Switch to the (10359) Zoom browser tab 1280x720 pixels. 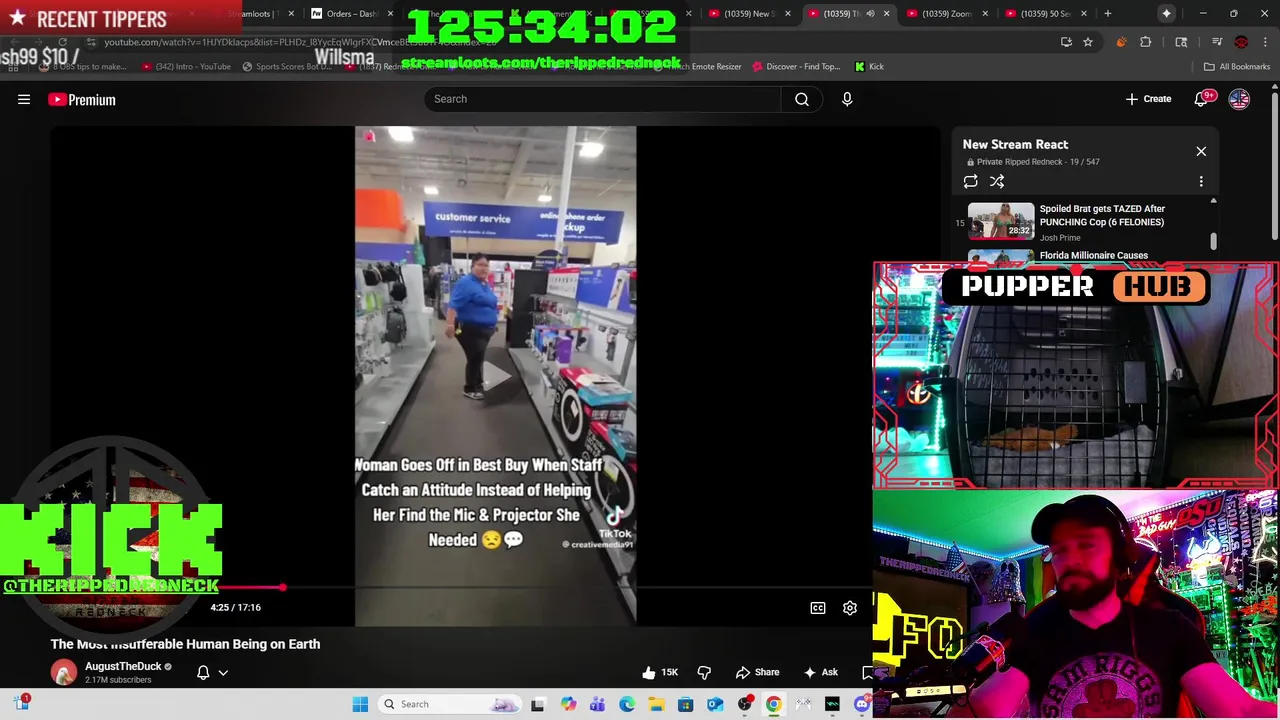pyautogui.click(x=948, y=14)
